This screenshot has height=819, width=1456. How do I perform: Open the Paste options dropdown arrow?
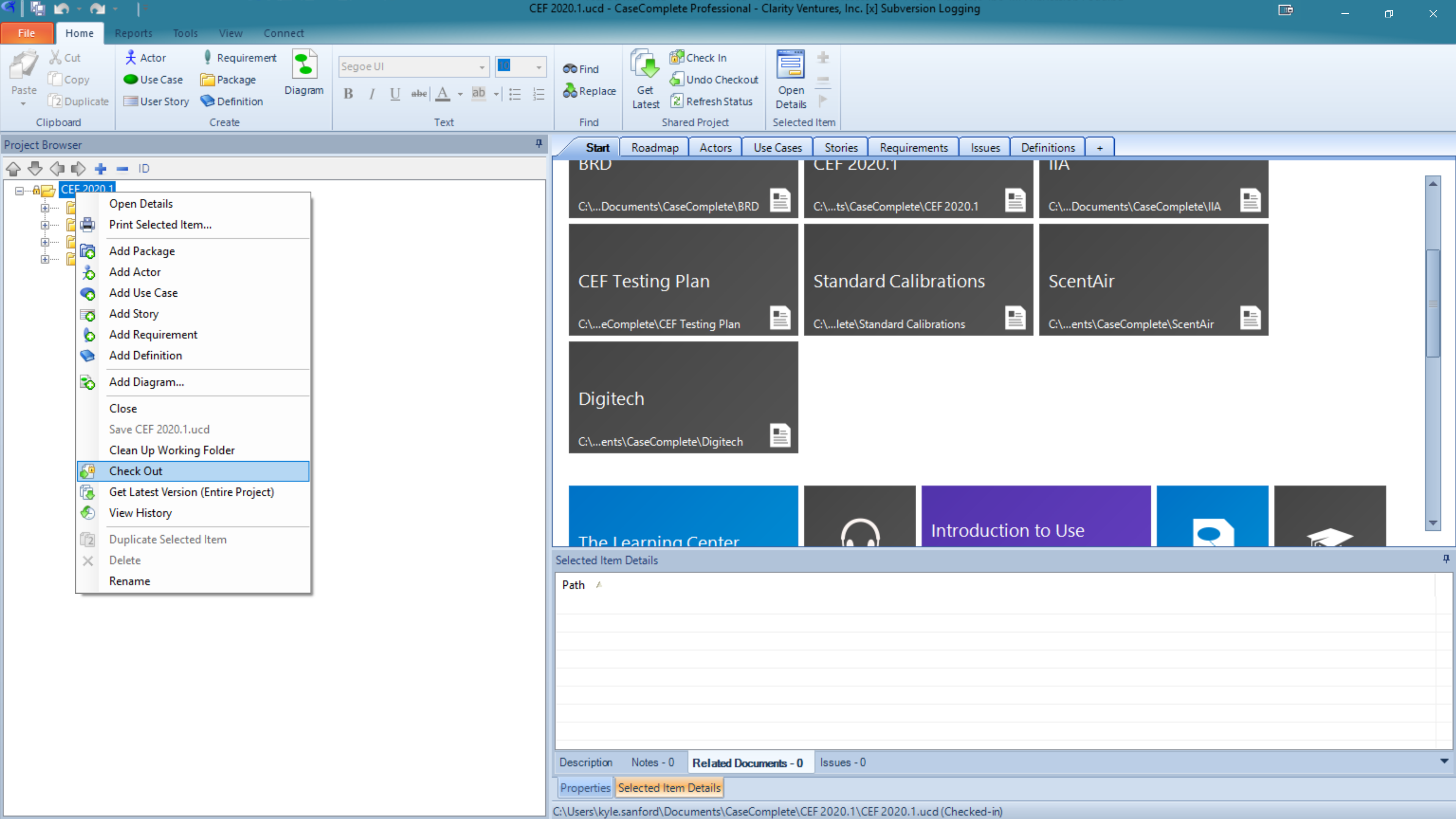23,104
